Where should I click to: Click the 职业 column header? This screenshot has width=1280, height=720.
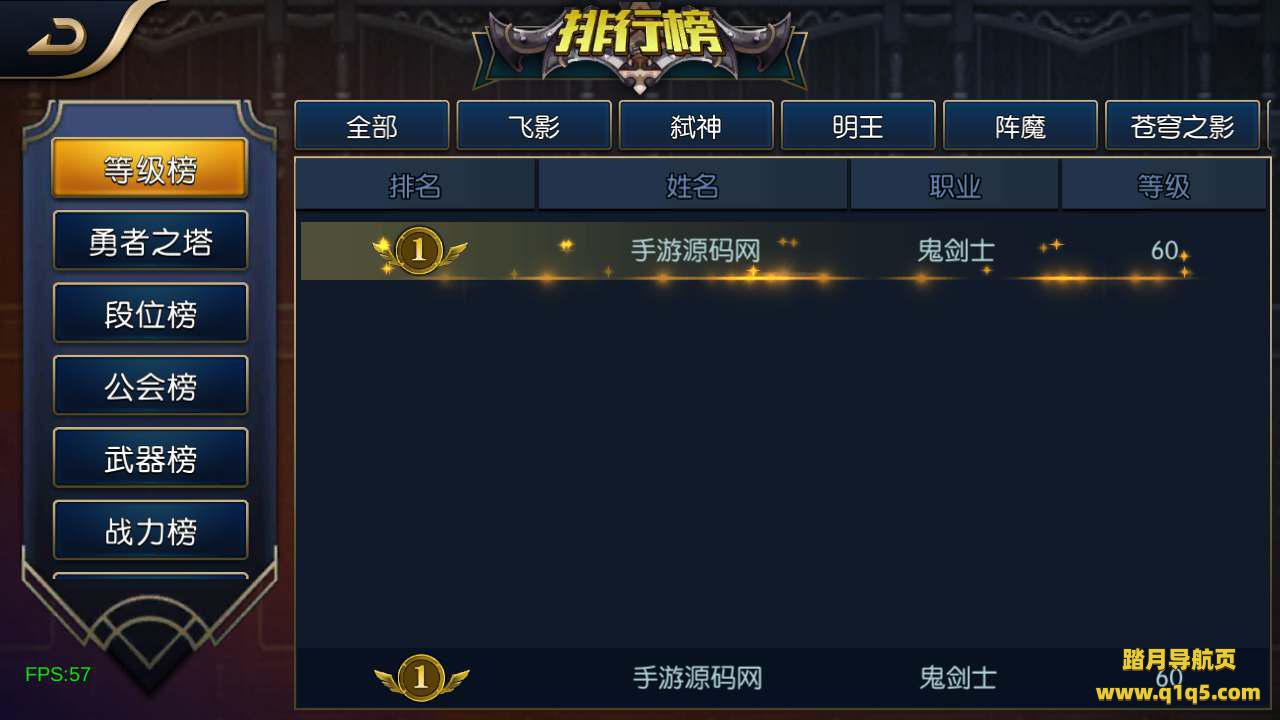(955, 185)
